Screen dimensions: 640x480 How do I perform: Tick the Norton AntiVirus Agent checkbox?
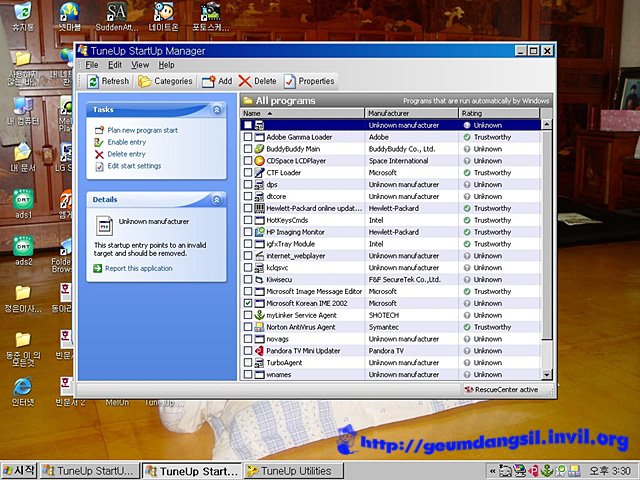(248, 327)
